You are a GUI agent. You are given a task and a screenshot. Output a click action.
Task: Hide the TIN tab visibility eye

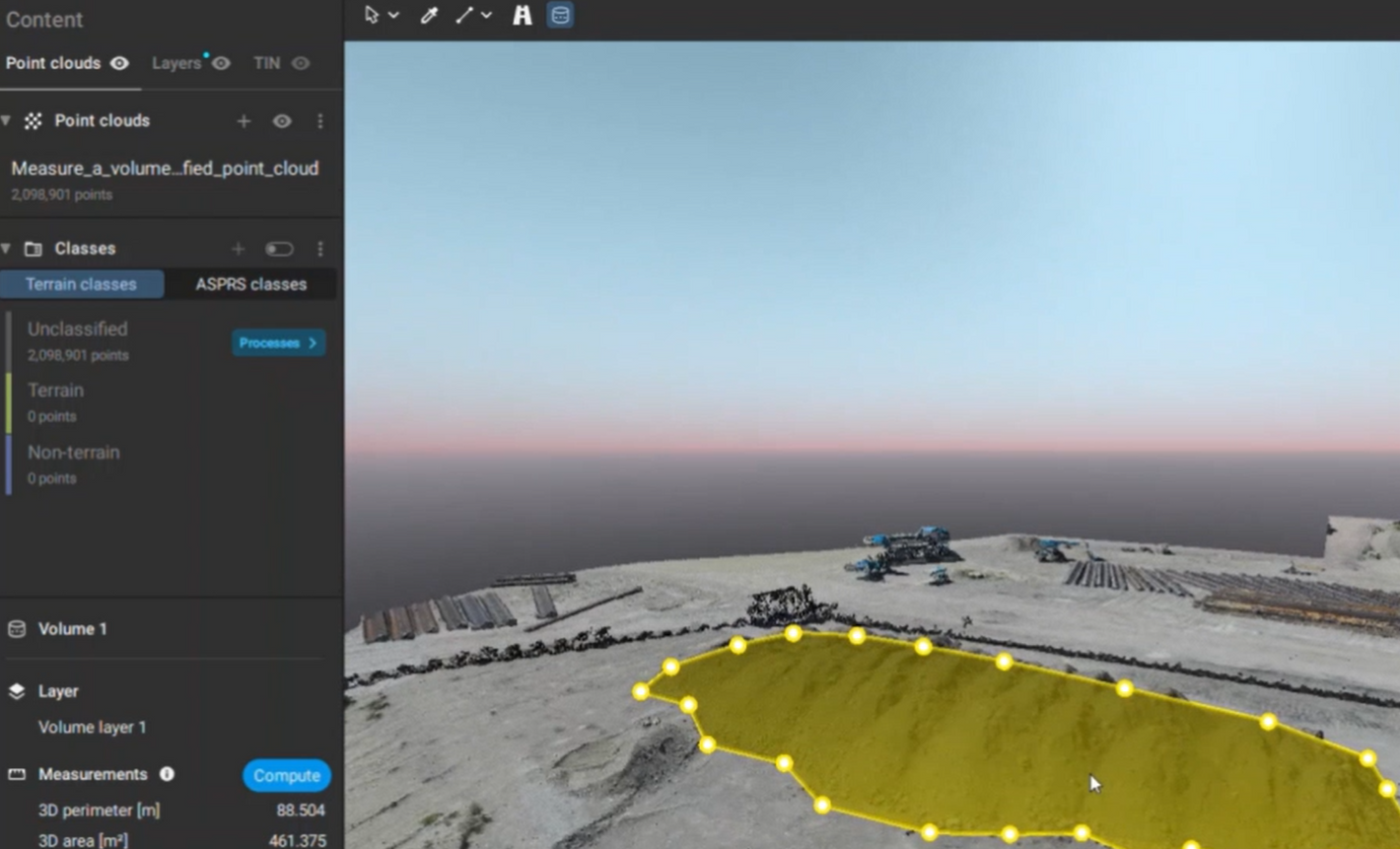(x=301, y=63)
